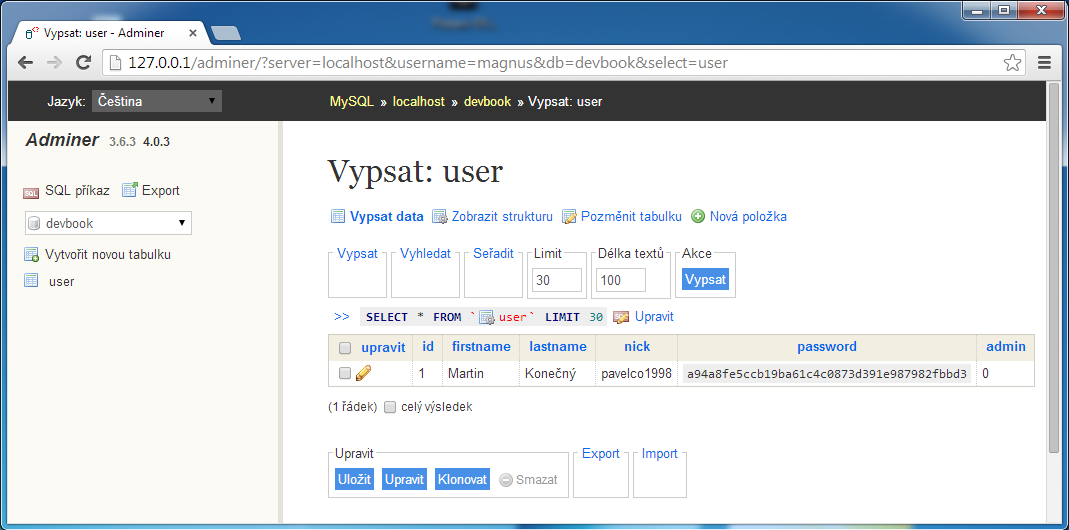Open the Jazyk language dropdown
Screen dimensions: 1069x530
pyautogui.click(x=157, y=102)
